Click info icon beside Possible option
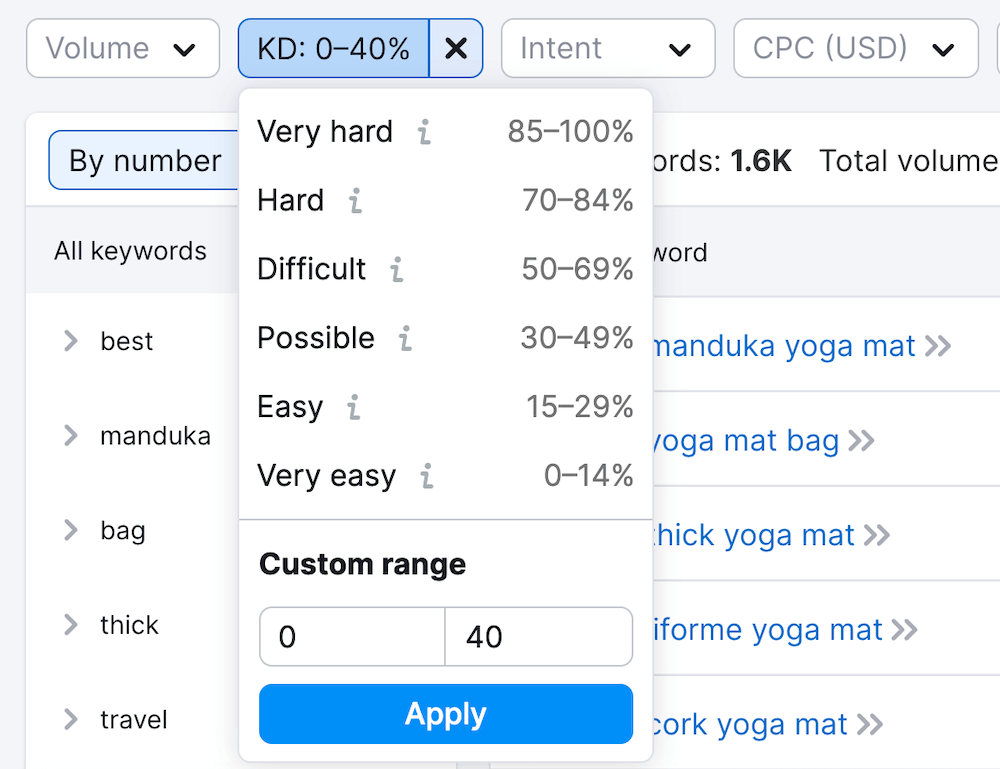The width and height of the screenshot is (1000, 769). pyautogui.click(x=405, y=339)
